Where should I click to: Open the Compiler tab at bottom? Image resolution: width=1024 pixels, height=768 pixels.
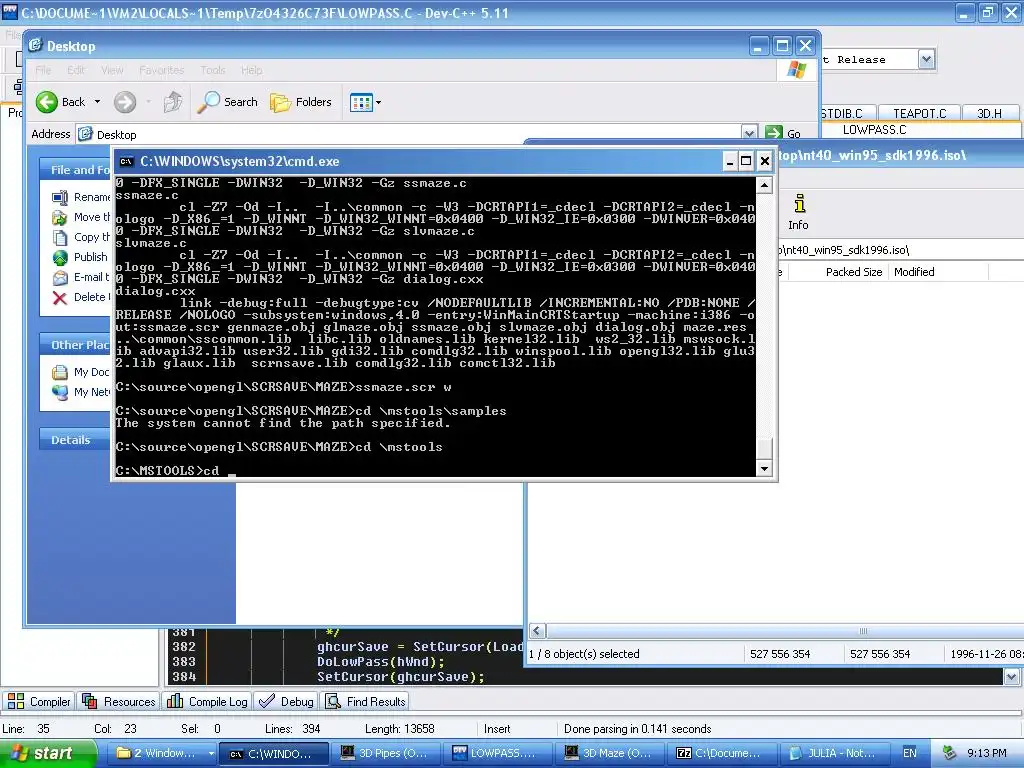[x=39, y=701]
